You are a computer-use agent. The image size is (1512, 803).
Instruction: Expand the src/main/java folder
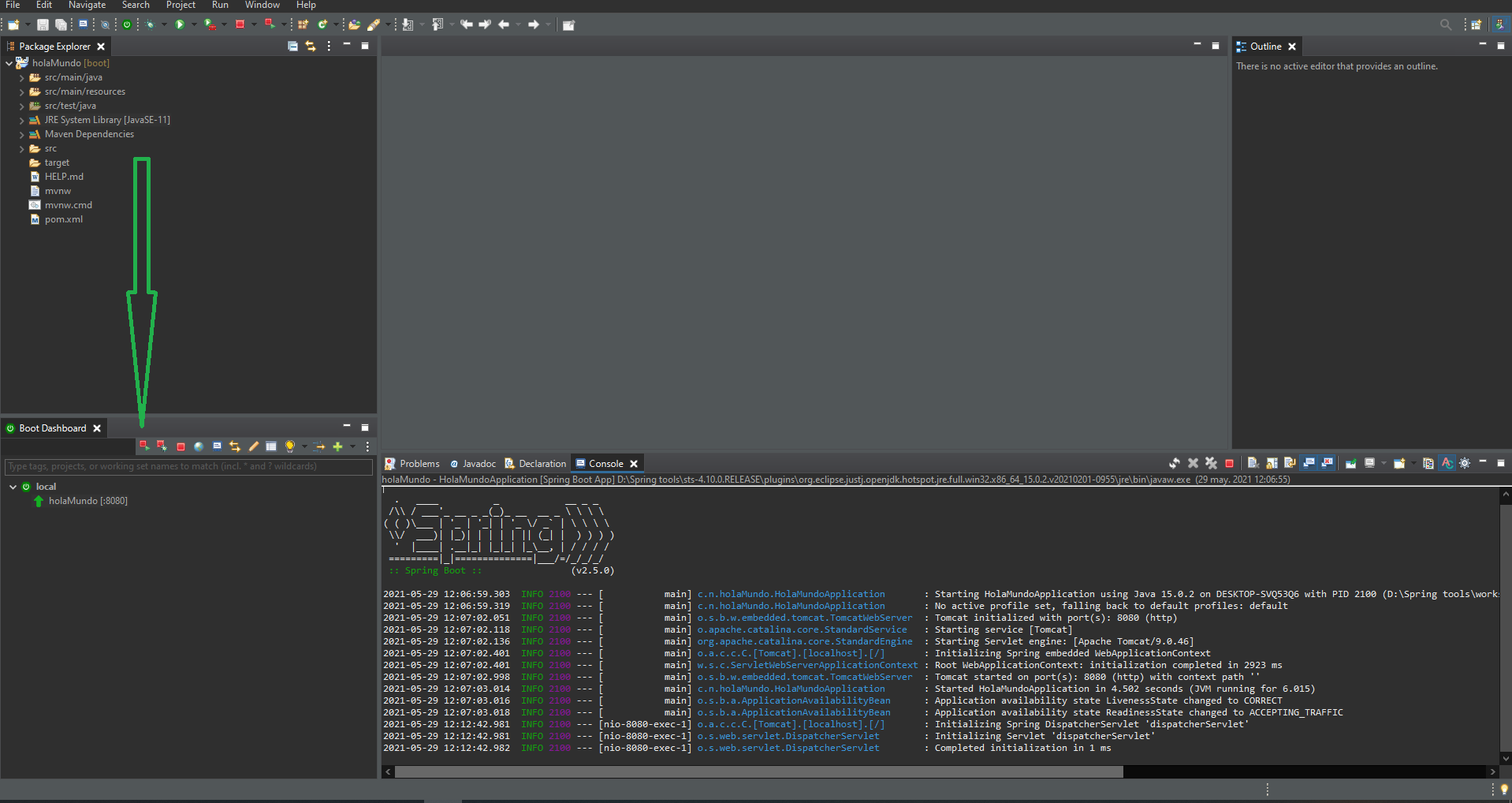tap(21, 77)
